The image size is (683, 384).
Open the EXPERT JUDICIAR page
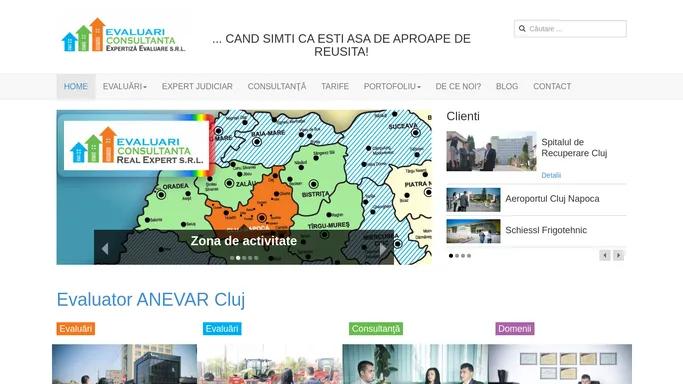pyautogui.click(x=197, y=86)
